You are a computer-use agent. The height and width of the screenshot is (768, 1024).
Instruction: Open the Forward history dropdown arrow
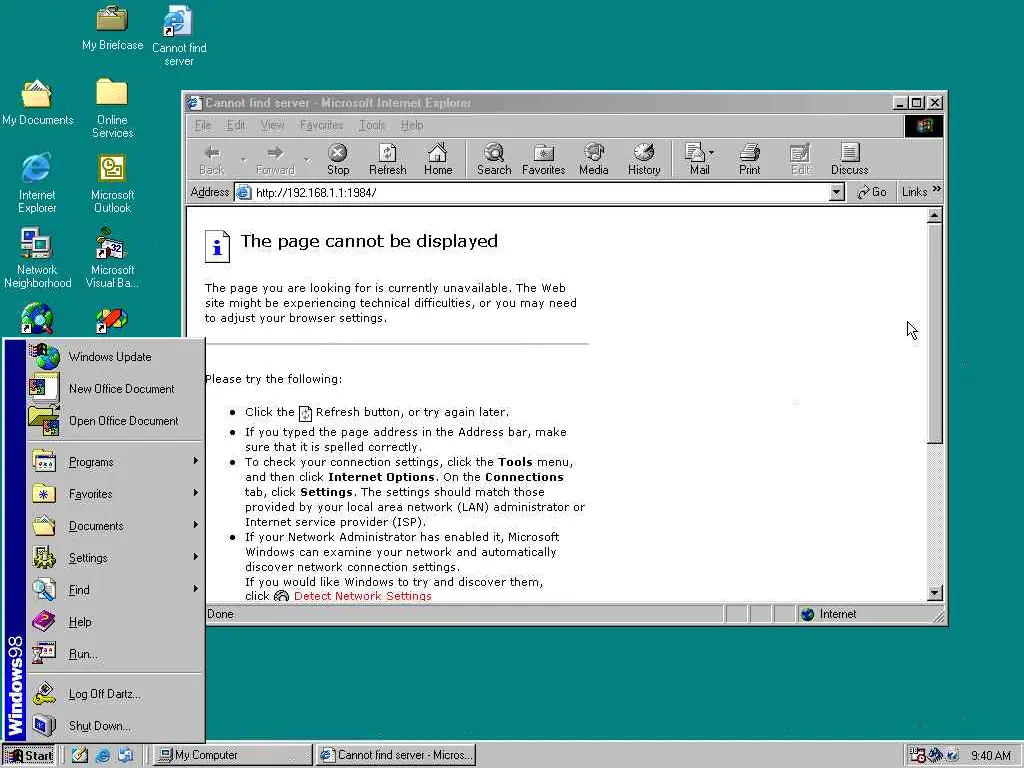[x=306, y=159]
